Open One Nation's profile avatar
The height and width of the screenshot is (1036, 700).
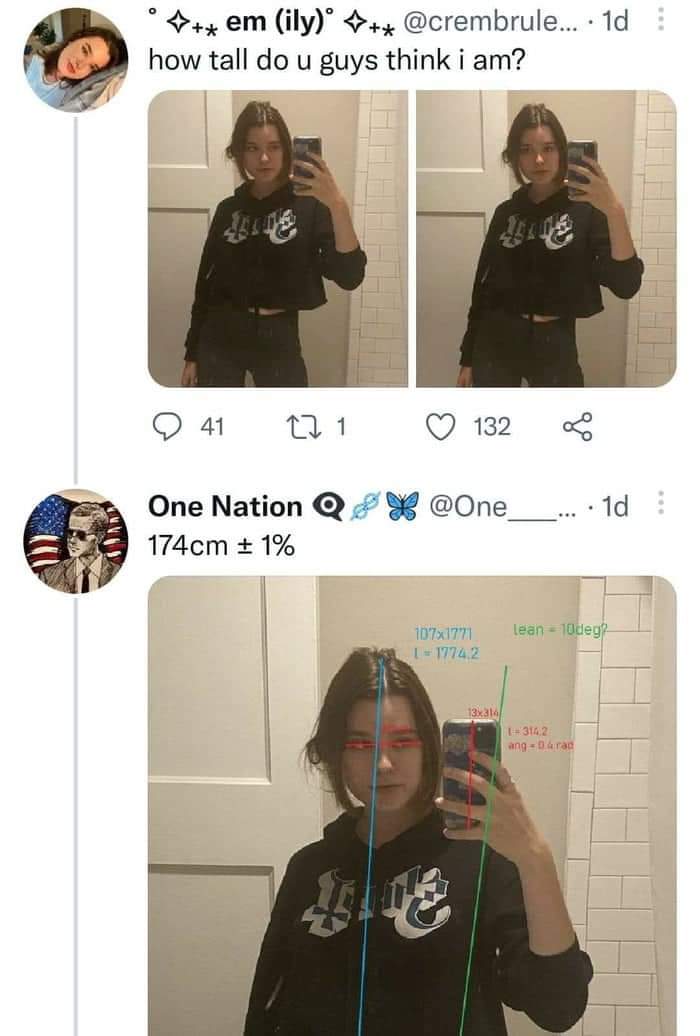click(75, 541)
